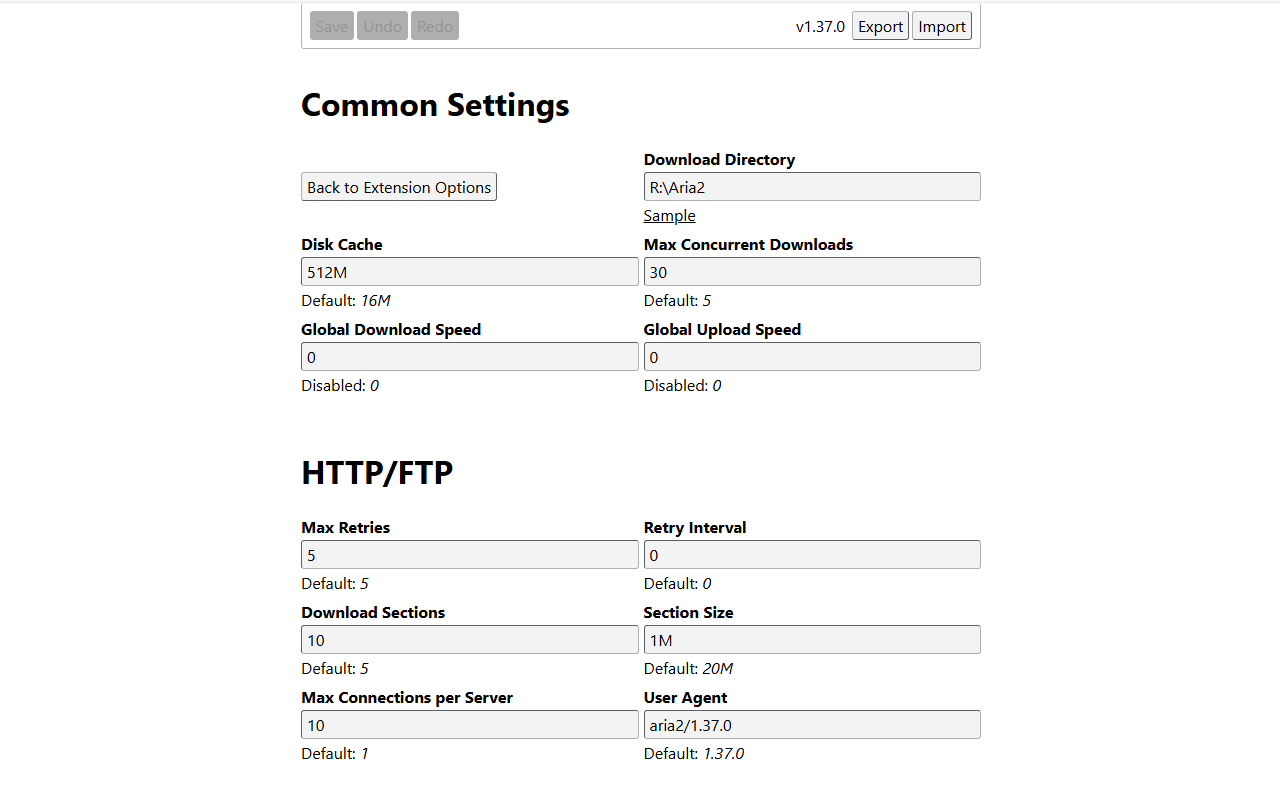Focus the Download Directory field
The image size is (1280, 800).
(811, 187)
